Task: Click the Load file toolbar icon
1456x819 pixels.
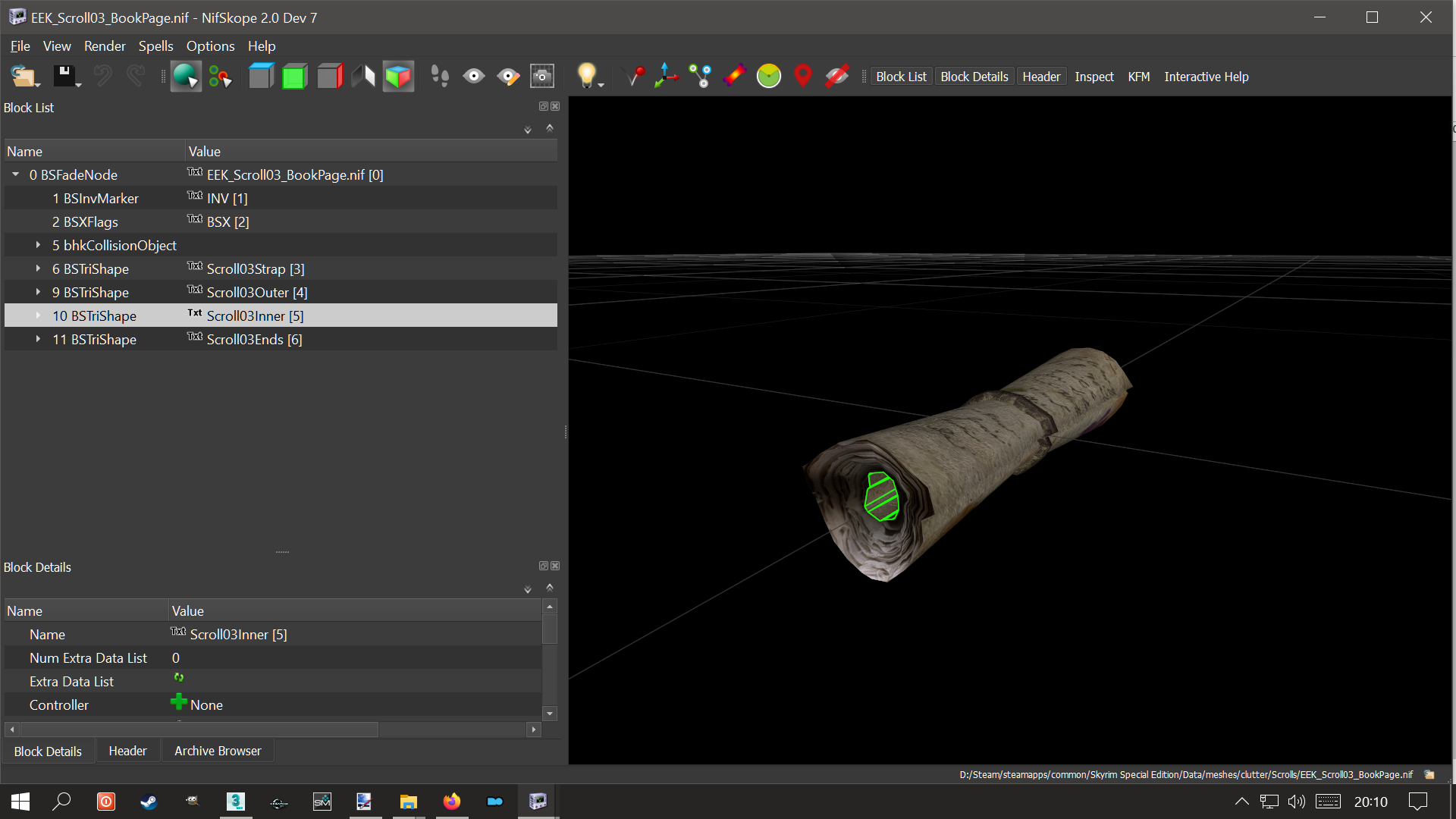Action: click(23, 76)
